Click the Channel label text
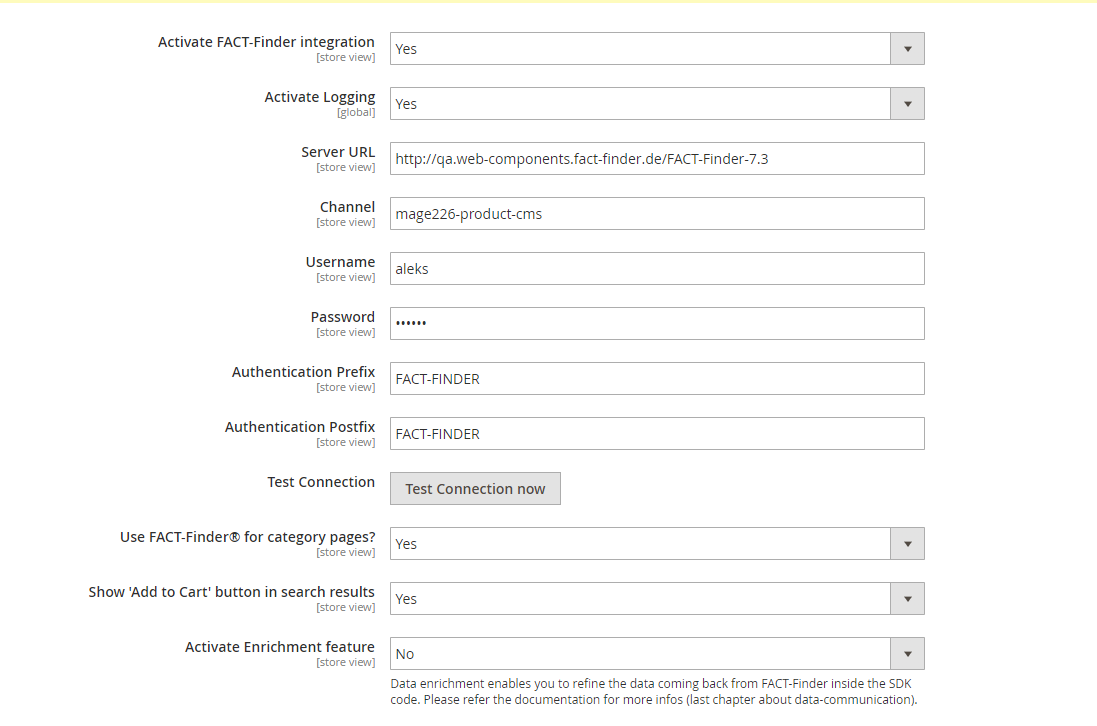This screenshot has height=726, width=1097. click(x=348, y=207)
